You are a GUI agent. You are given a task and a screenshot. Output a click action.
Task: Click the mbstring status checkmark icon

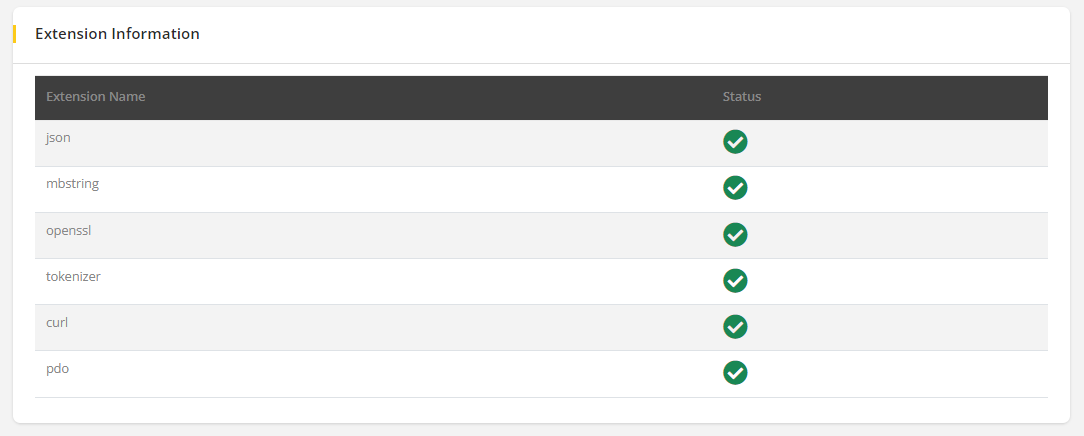coord(735,188)
